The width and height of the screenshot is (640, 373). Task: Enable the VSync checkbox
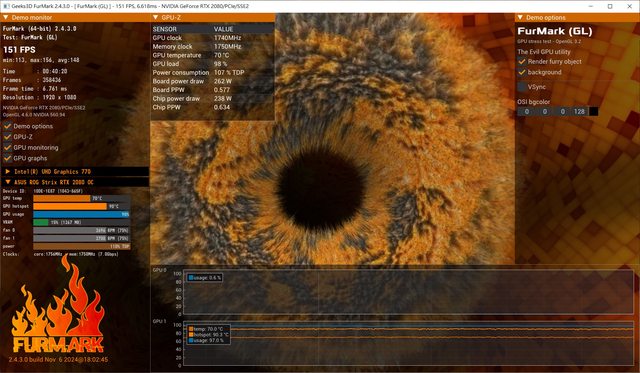click(522, 87)
